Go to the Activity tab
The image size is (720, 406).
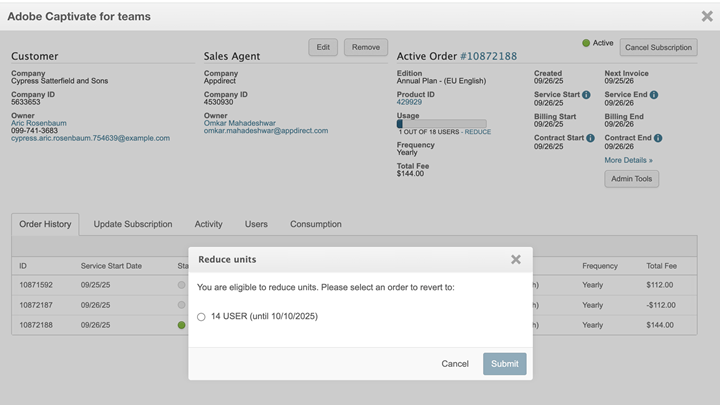pos(208,224)
